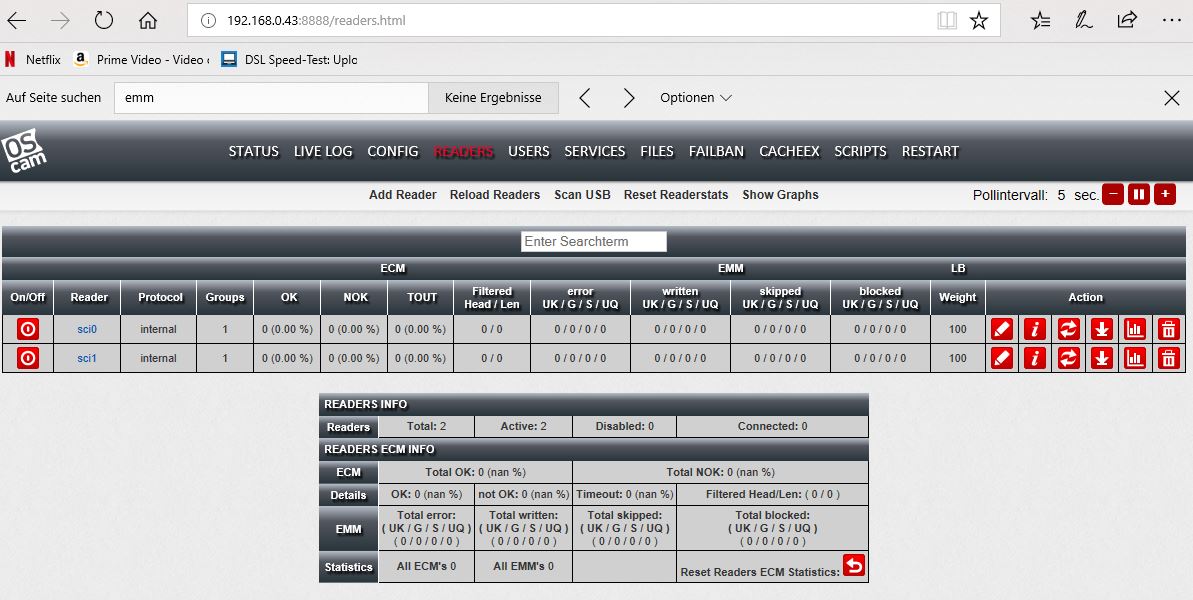The width and height of the screenshot is (1193, 600).
Task: Click the edit pencil icon for sci0
Action: click(1001, 328)
